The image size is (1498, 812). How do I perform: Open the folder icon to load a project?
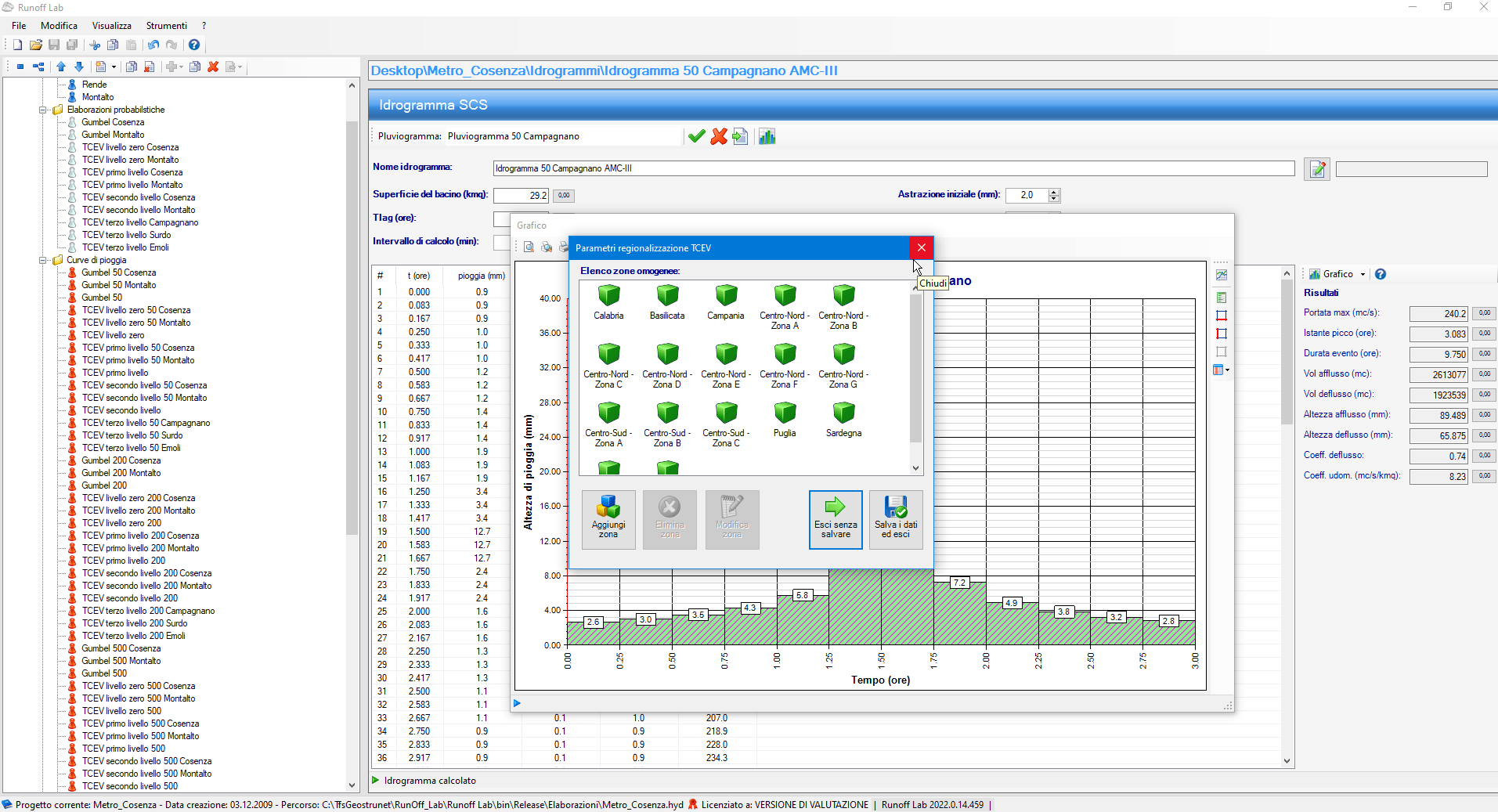tap(36, 45)
